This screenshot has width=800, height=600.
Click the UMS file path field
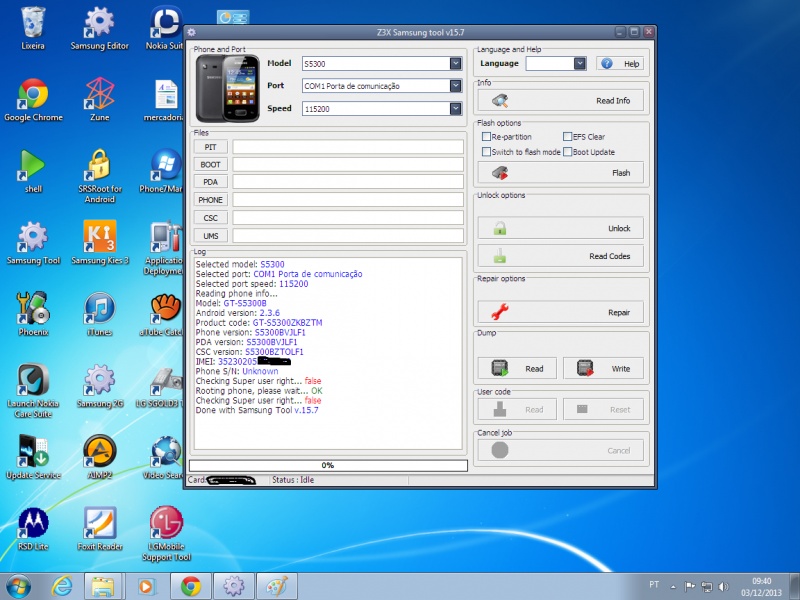[348, 236]
